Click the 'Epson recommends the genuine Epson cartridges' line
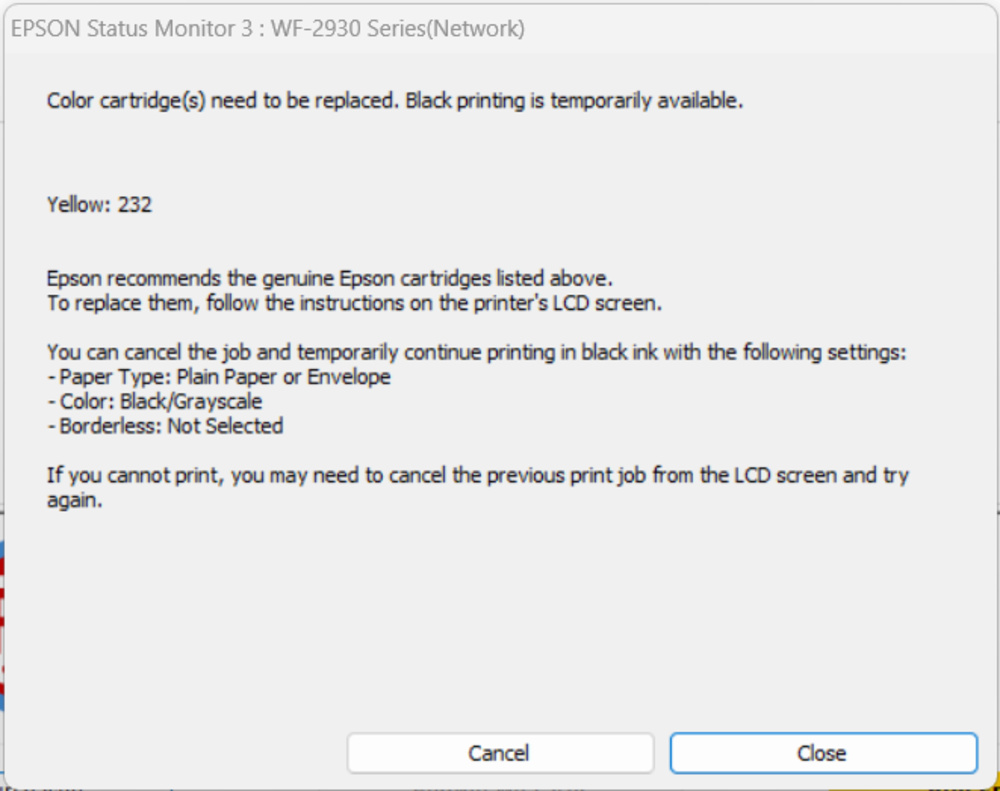This screenshot has height=791, width=1000. 328,277
